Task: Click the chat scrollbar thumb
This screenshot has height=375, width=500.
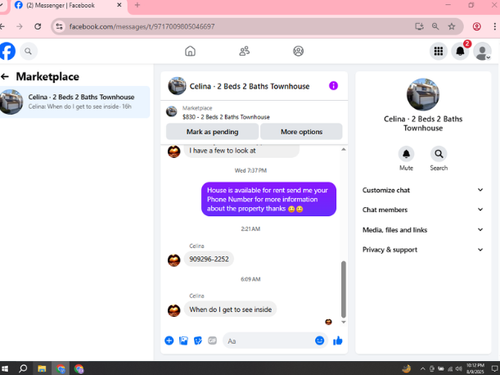Action: pos(343,289)
